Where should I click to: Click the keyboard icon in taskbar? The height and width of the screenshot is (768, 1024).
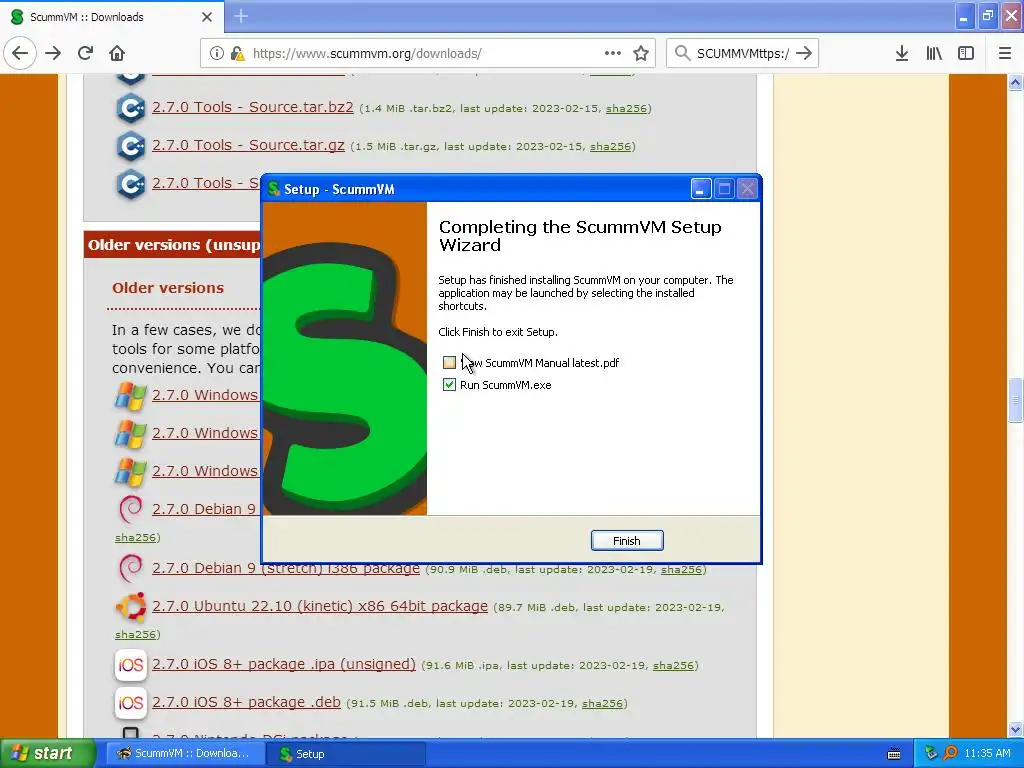coord(894,754)
